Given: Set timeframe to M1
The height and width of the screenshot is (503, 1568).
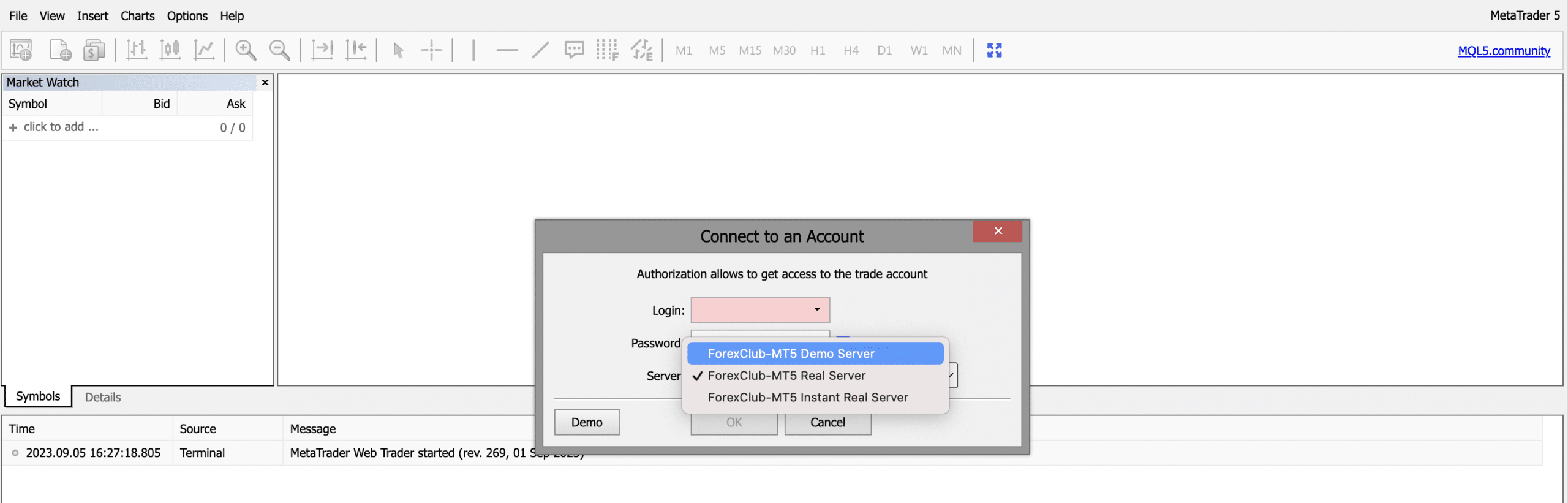Looking at the screenshot, I should coord(684,50).
